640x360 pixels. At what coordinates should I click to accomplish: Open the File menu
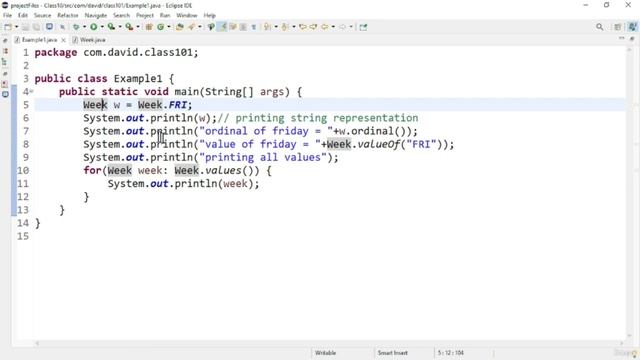tap(7, 15)
